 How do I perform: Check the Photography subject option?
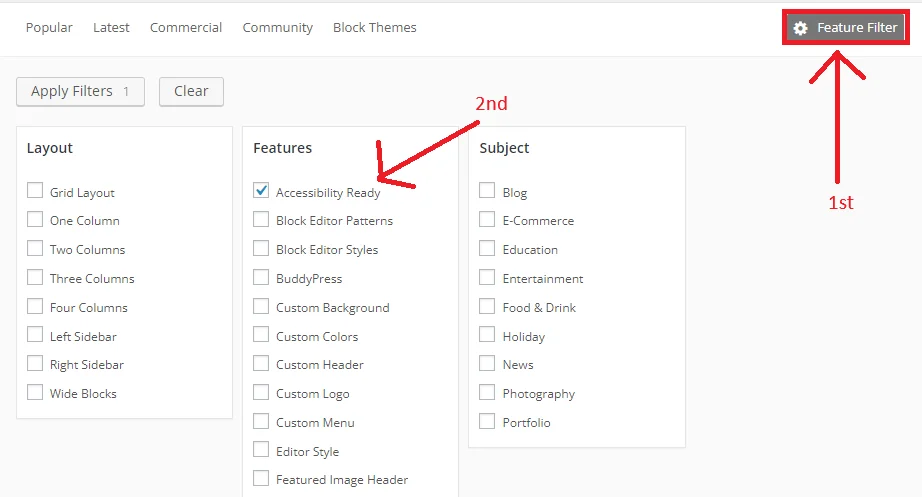coord(487,393)
